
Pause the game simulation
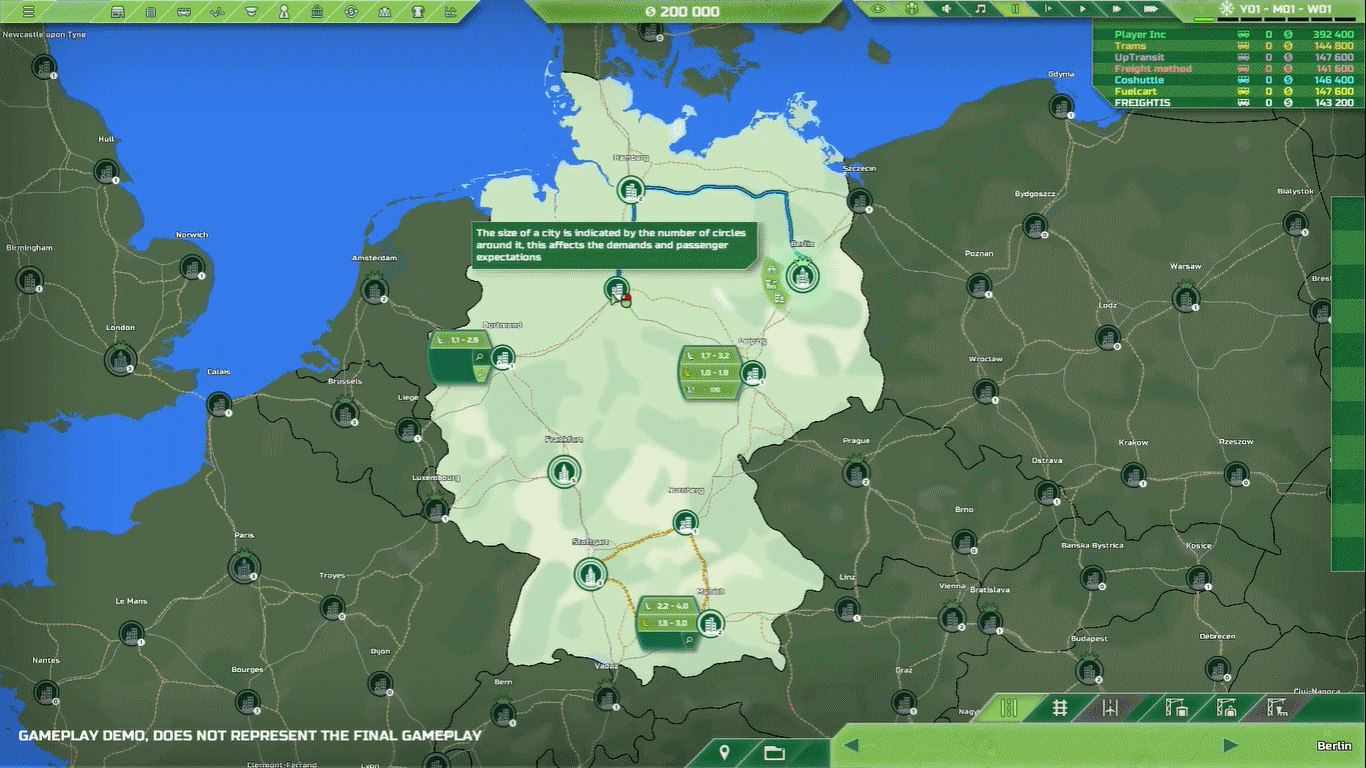click(x=1015, y=8)
